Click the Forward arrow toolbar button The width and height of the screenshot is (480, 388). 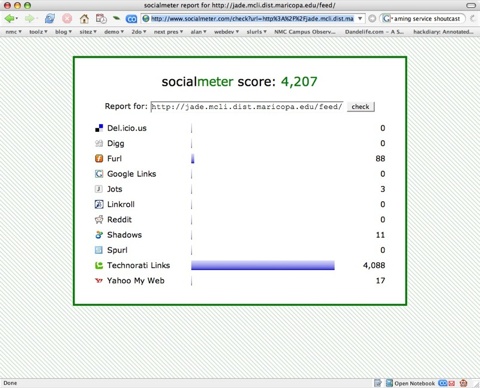(30, 19)
